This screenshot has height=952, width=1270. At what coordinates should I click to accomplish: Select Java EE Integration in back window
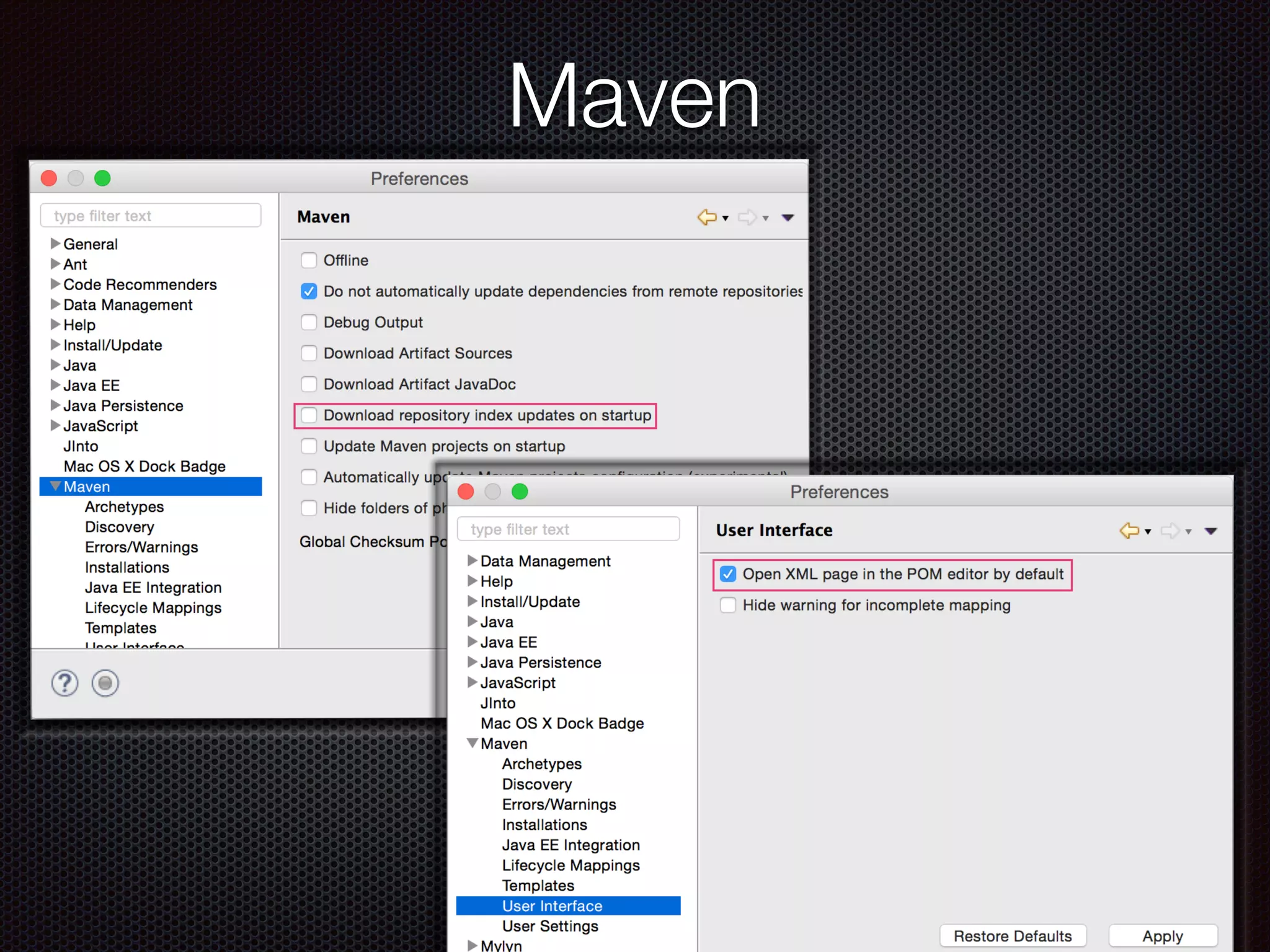pos(153,588)
